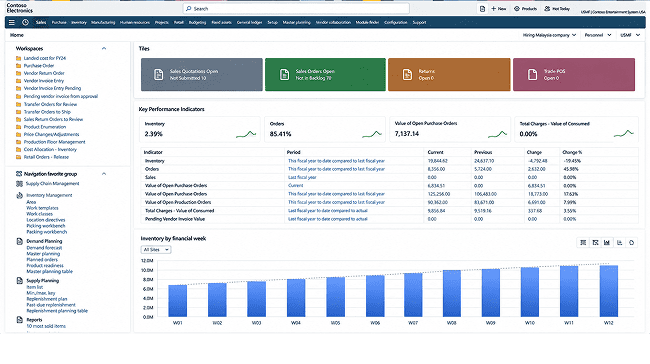Open the recent items clock icon

pos(25,22)
